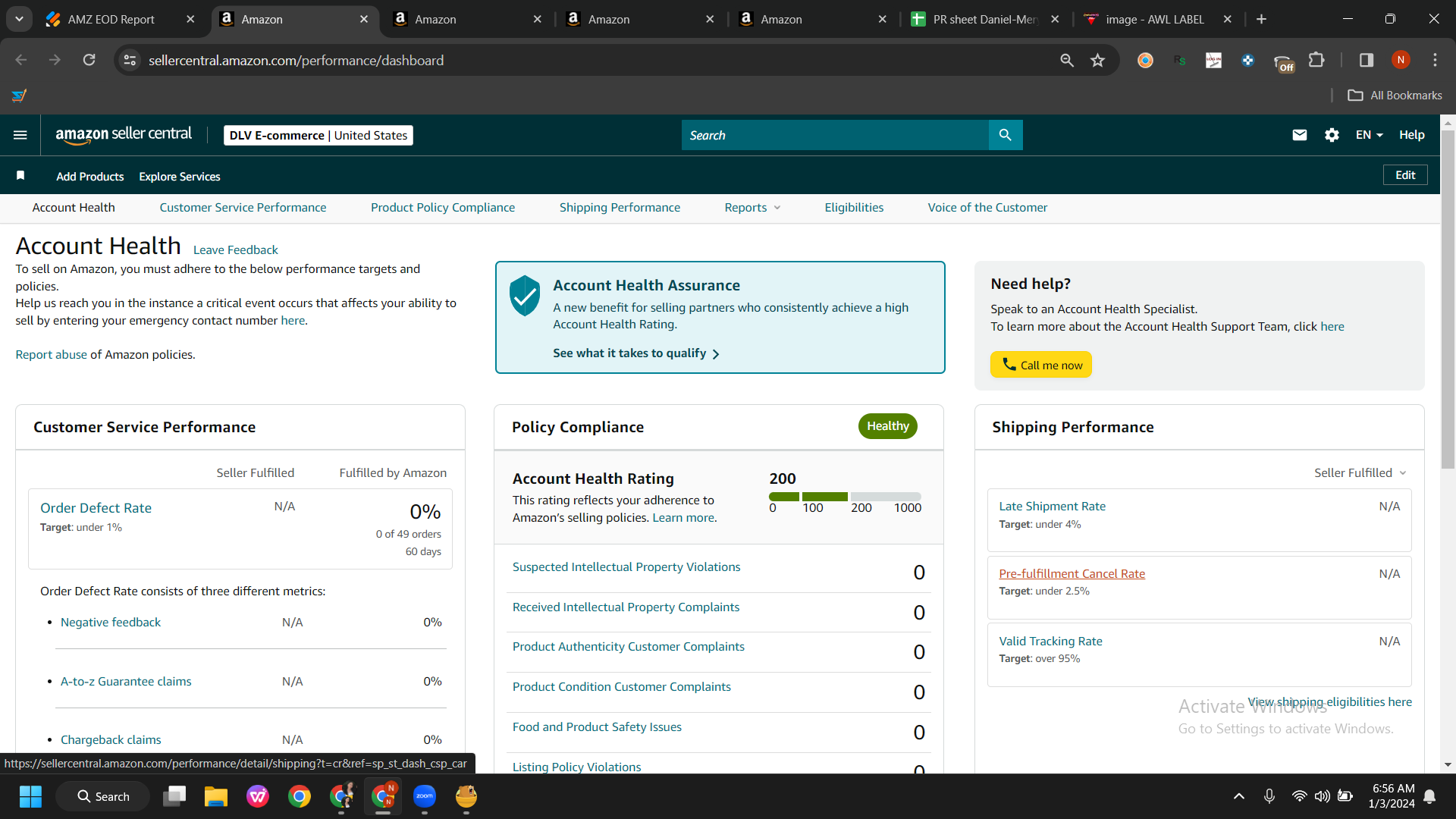
Task: Open Product Policy Compliance menu item
Action: tap(443, 208)
